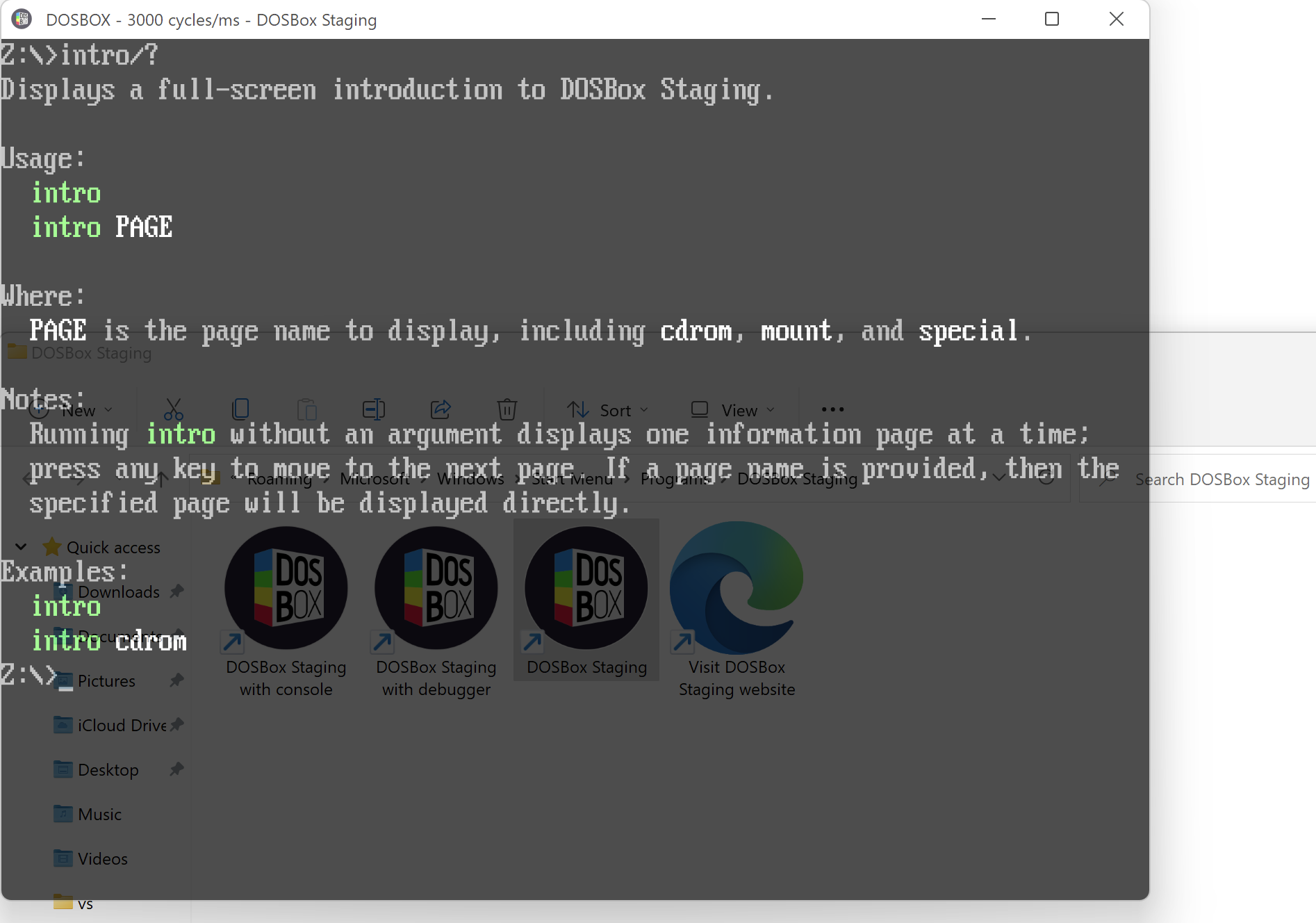
Task: Open the View dropdown in Explorer
Action: pyautogui.click(x=732, y=410)
